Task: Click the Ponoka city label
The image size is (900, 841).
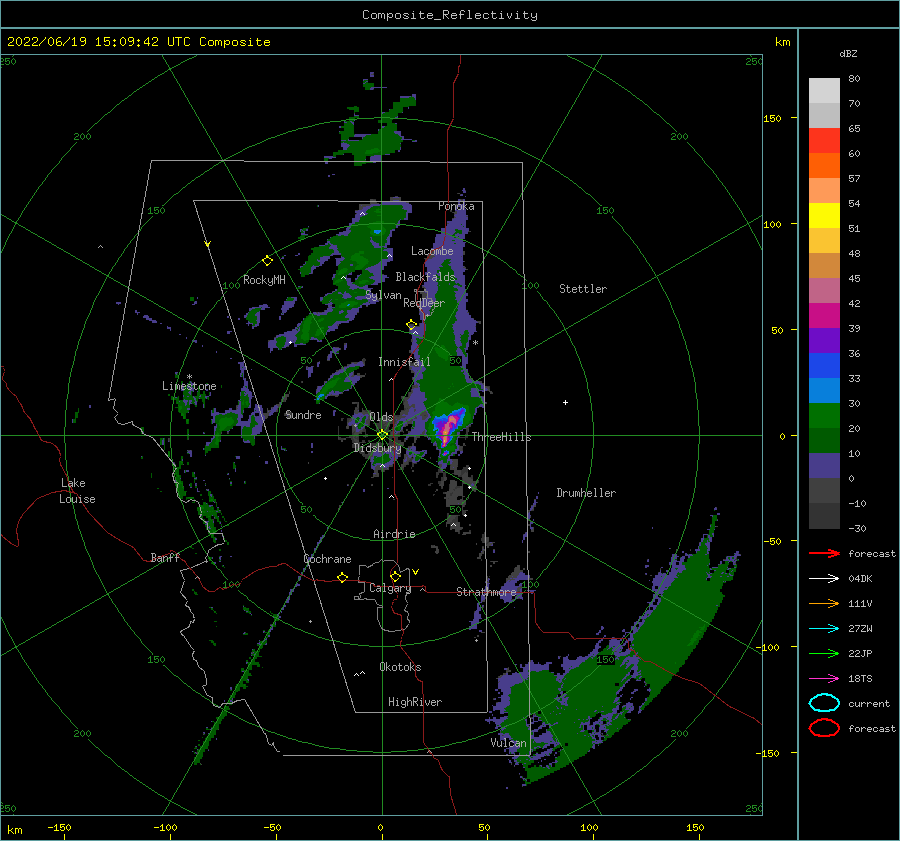Action: (x=456, y=206)
